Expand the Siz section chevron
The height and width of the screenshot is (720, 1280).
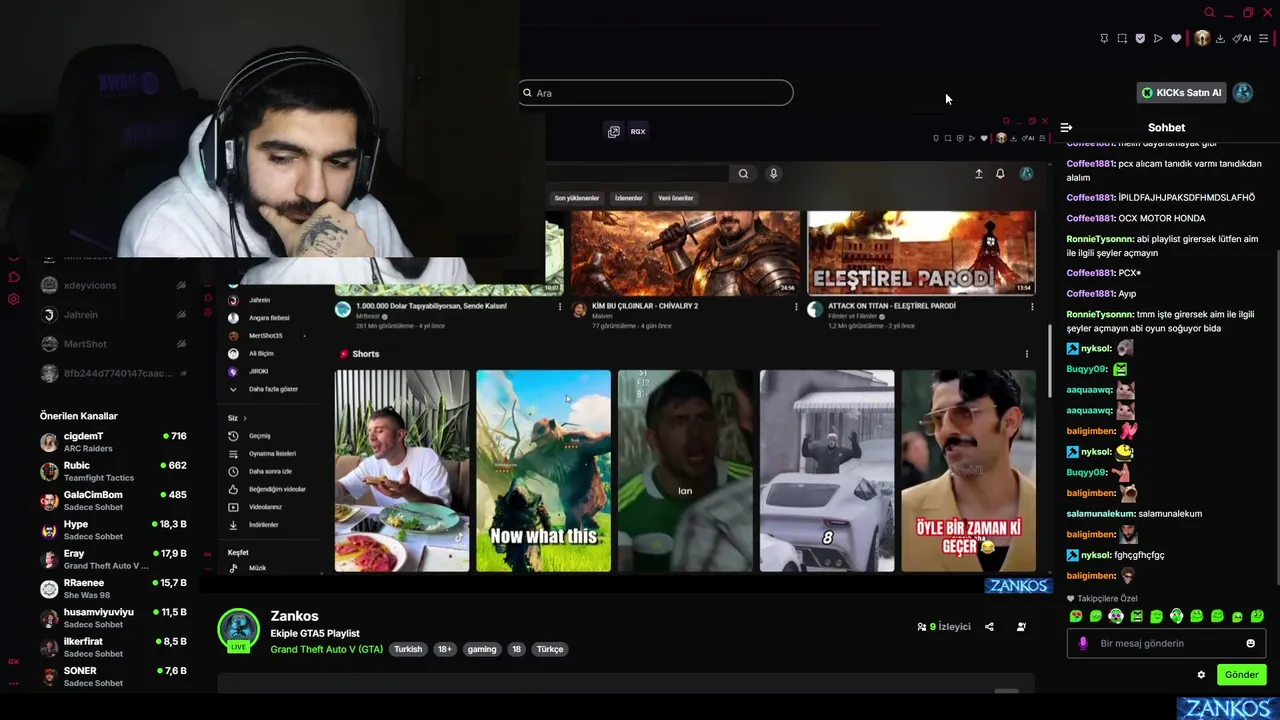(244, 418)
